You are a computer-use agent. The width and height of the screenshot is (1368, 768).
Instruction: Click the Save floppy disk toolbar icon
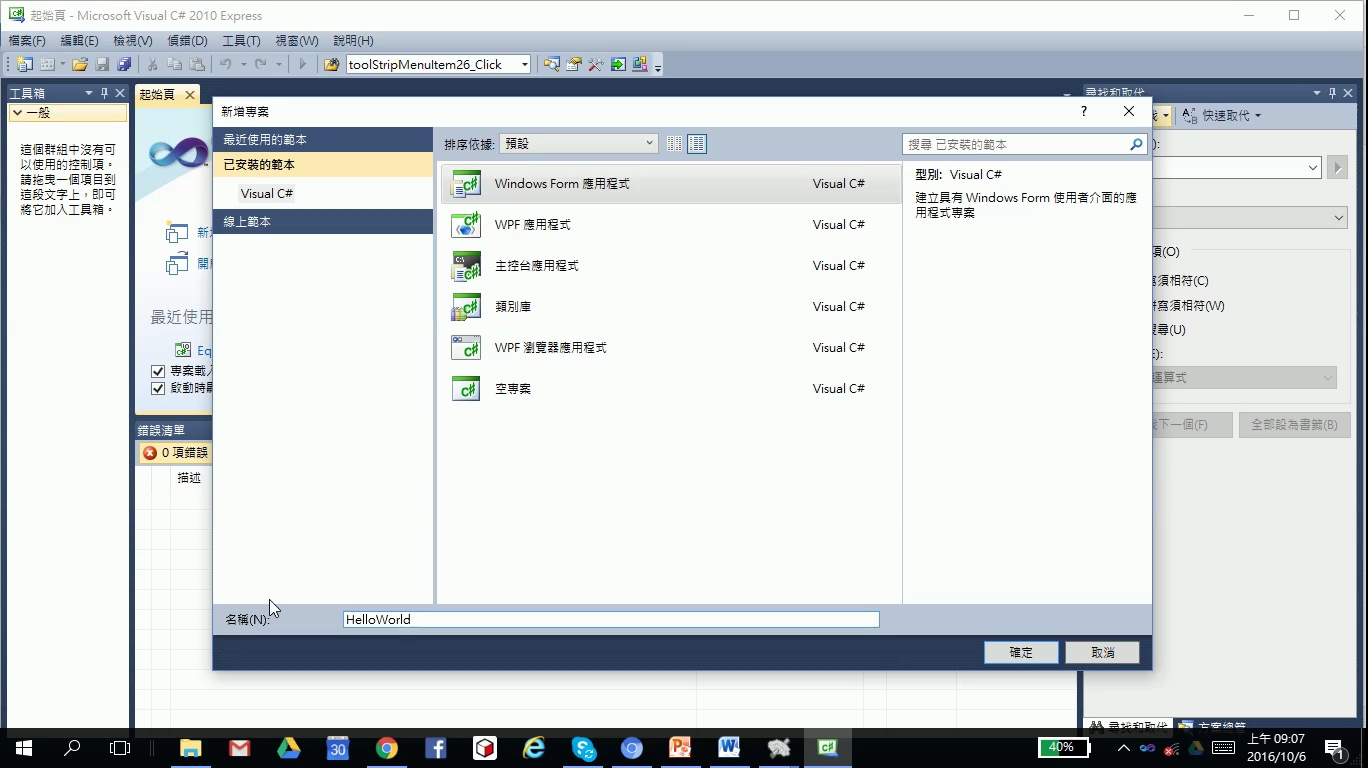click(x=102, y=64)
